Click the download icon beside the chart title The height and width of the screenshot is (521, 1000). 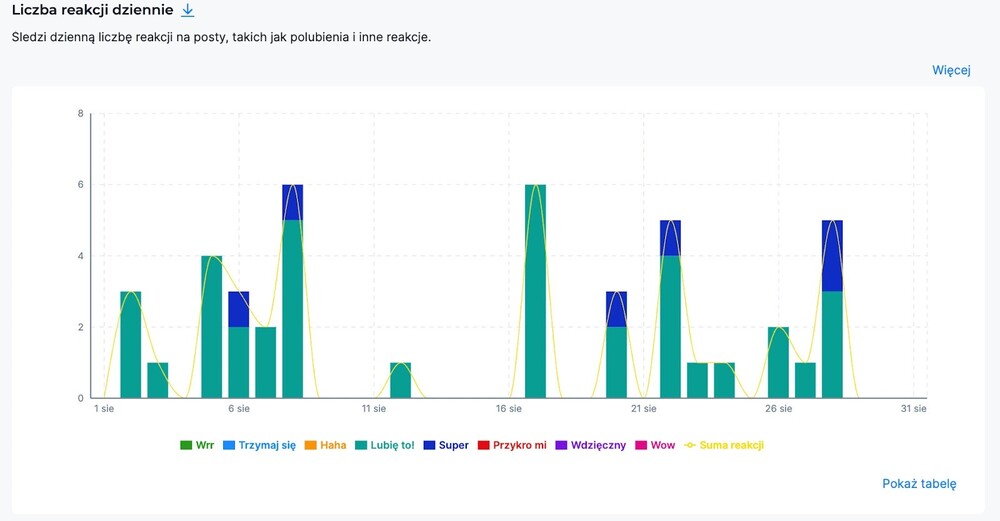point(187,11)
